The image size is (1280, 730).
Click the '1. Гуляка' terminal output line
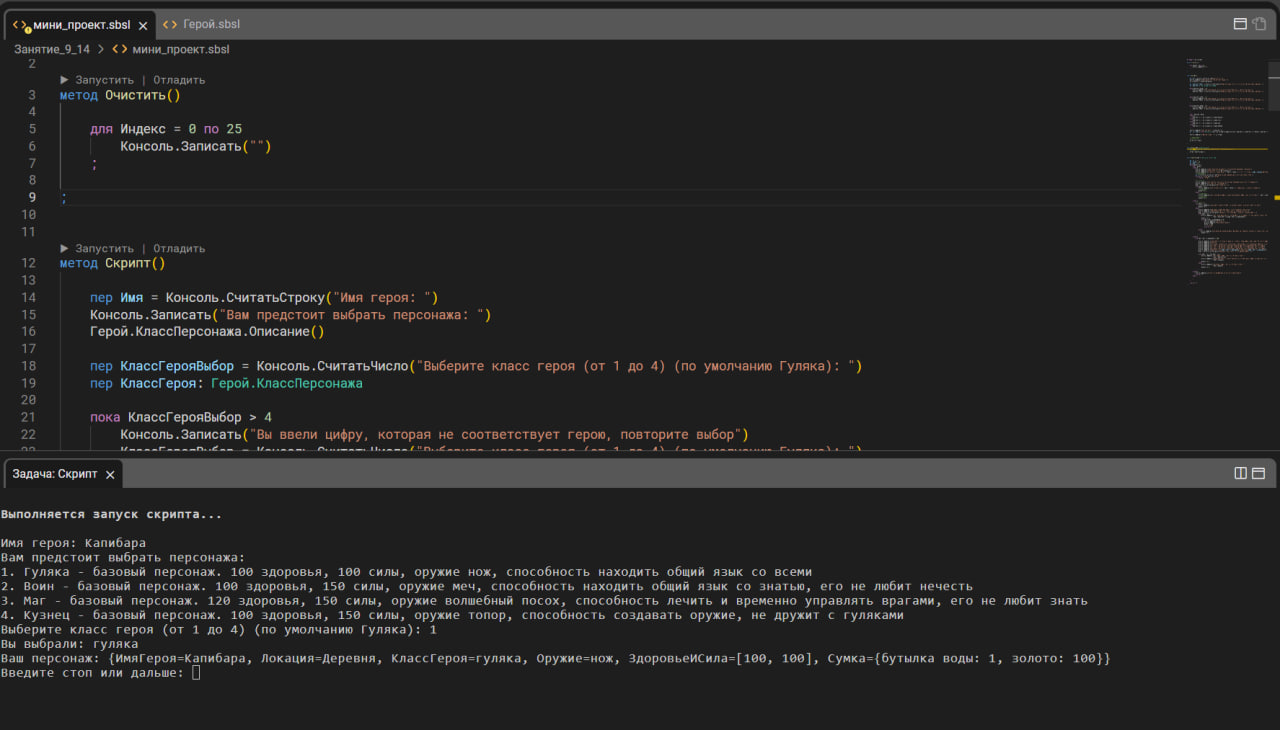[x=406, y=572]
